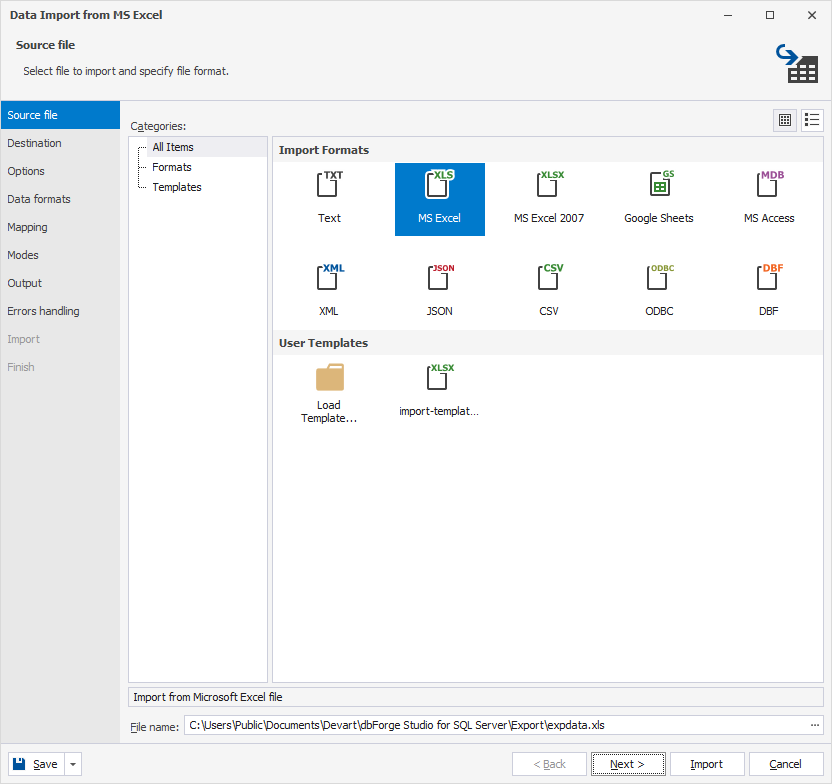Open the Options wizard page
Viewport: 832px width, 784px height.
[x=60, y=171]
